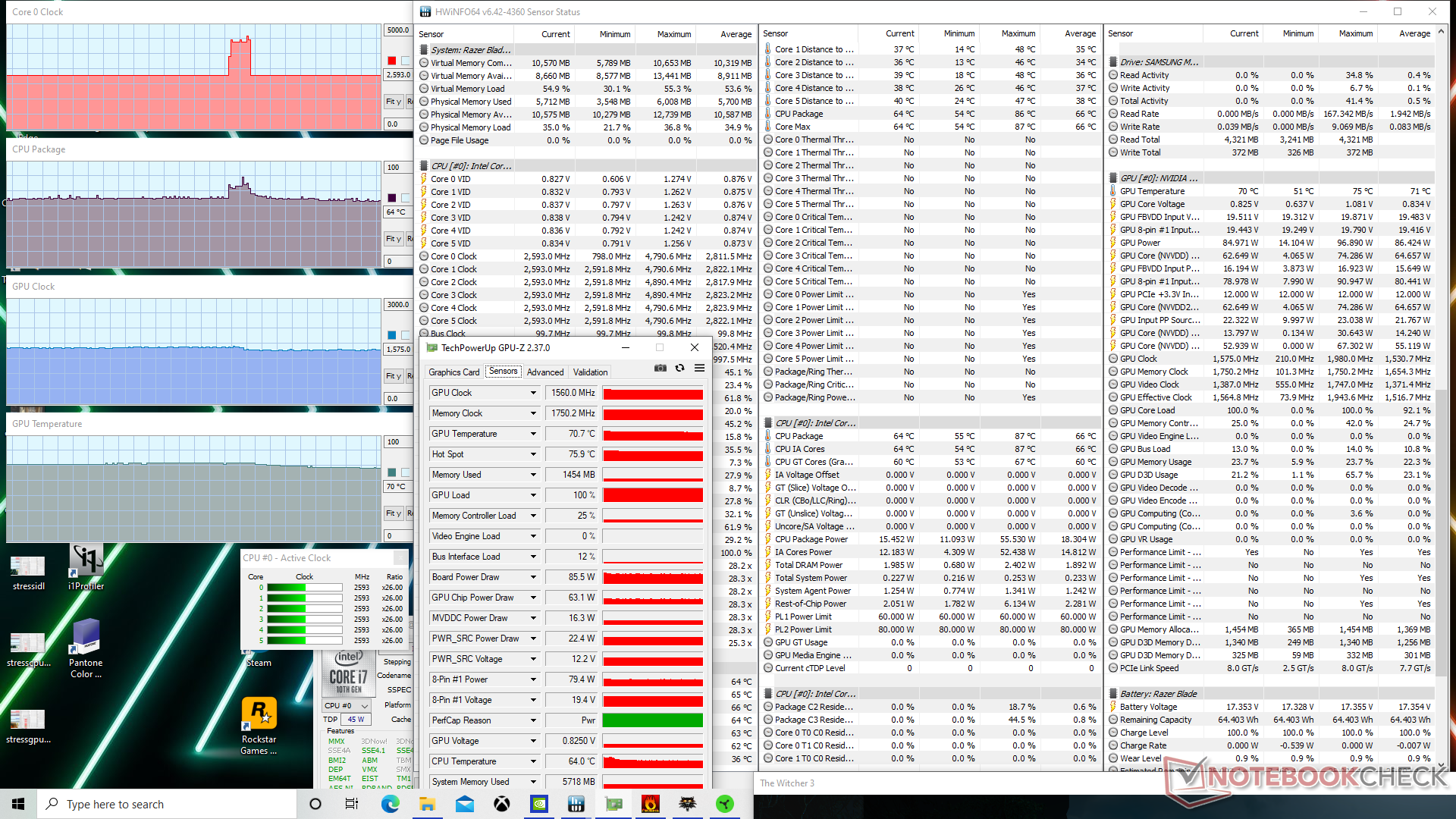Open the CPU #0 selector dropdown
This screenshot has height=819, width=1456.
tap(347, 705)
